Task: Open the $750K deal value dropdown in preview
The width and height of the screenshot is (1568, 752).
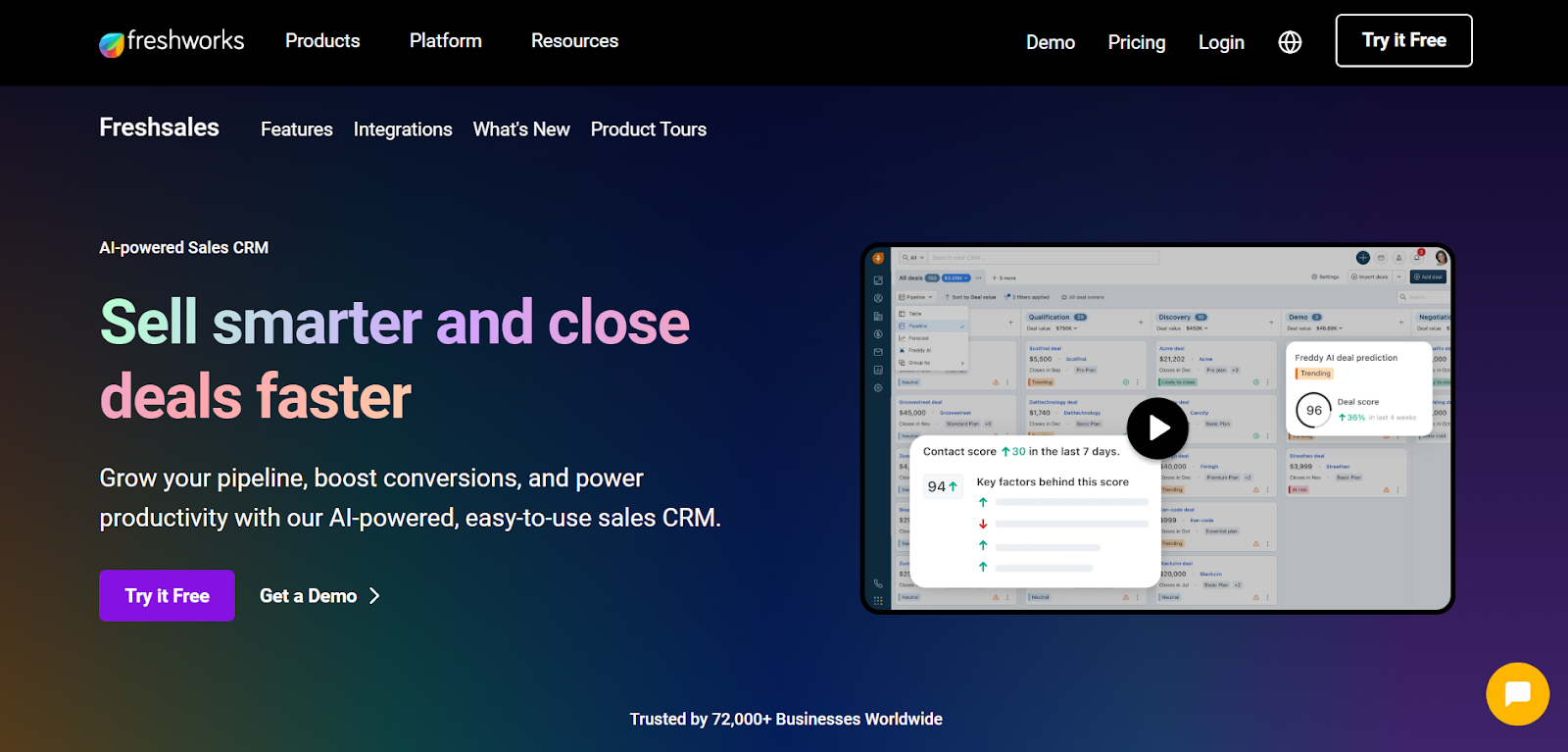Action: coord(1066,328)
